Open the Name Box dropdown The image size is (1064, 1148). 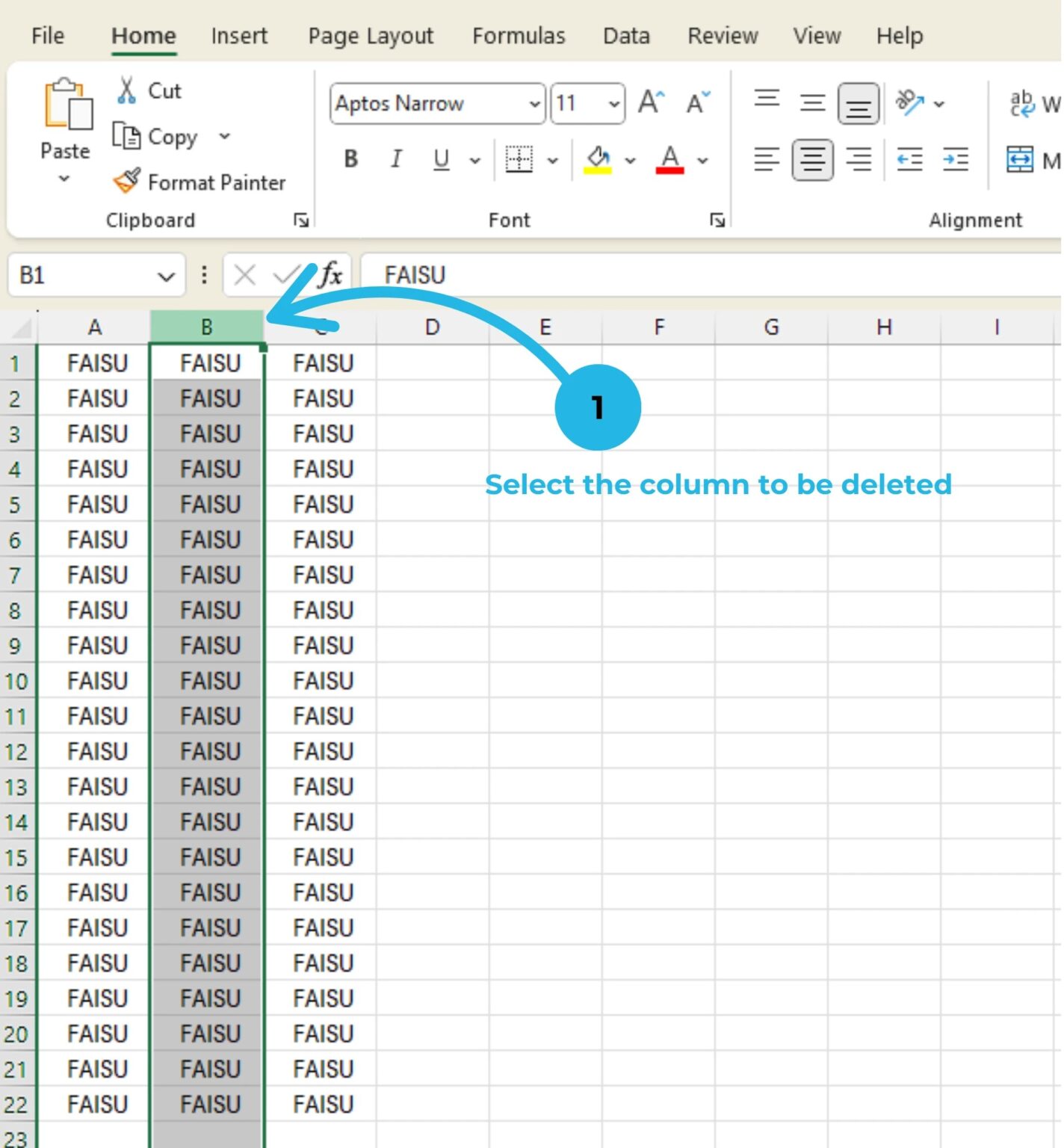click(166, 275)
